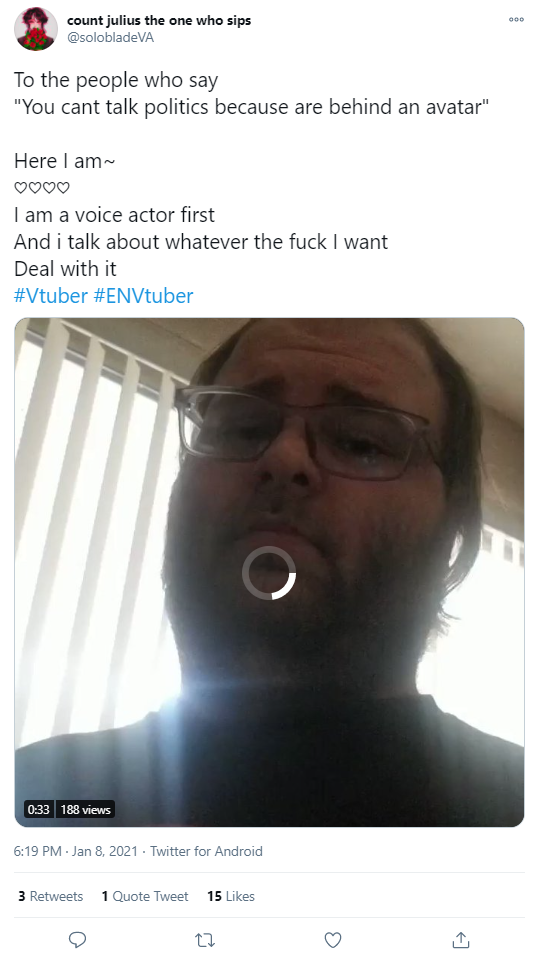Click the video loading spinner

point(269,573)
